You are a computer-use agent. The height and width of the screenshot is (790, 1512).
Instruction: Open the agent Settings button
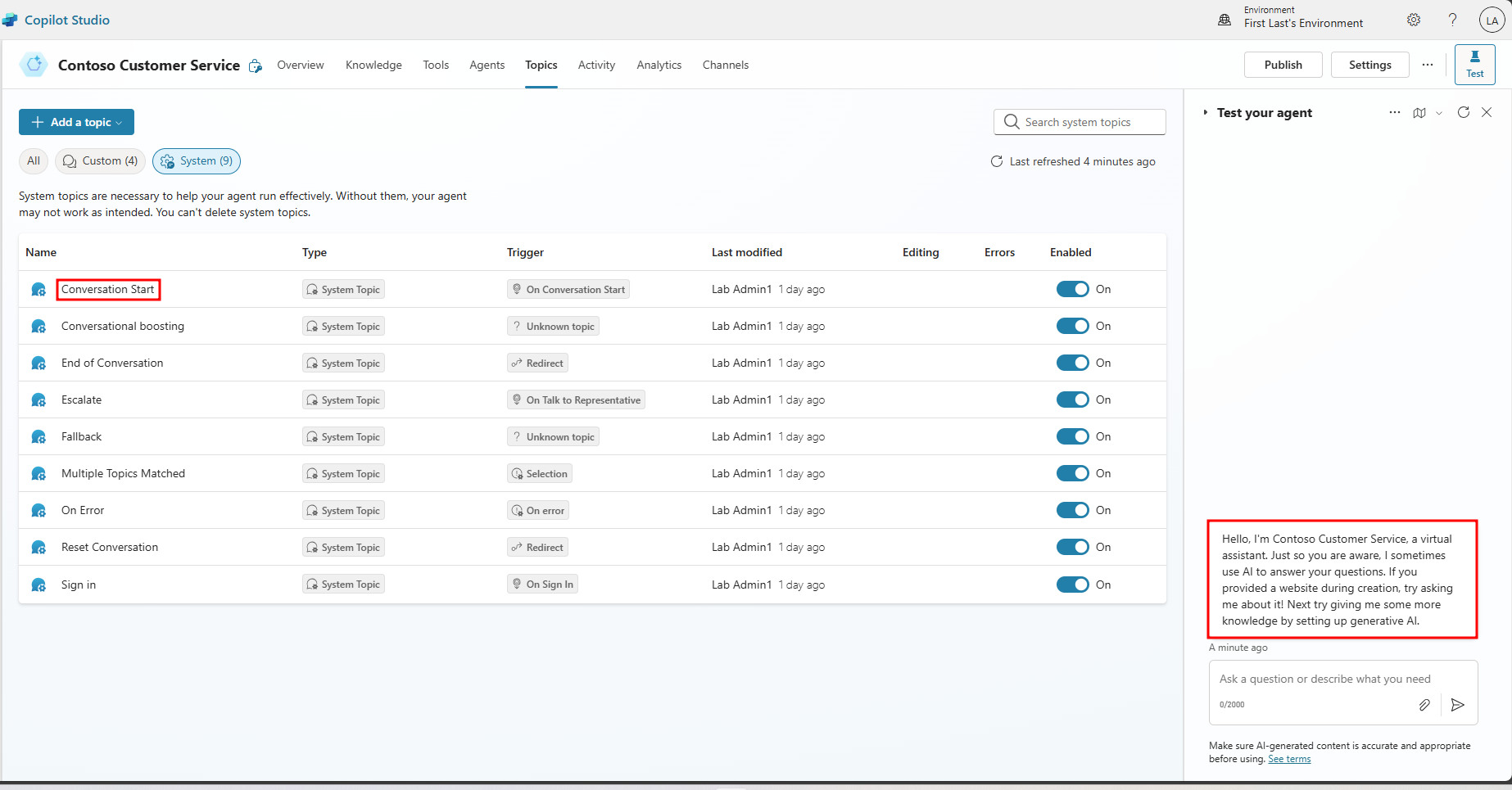pyautogui.click(x=1370, y=65)
